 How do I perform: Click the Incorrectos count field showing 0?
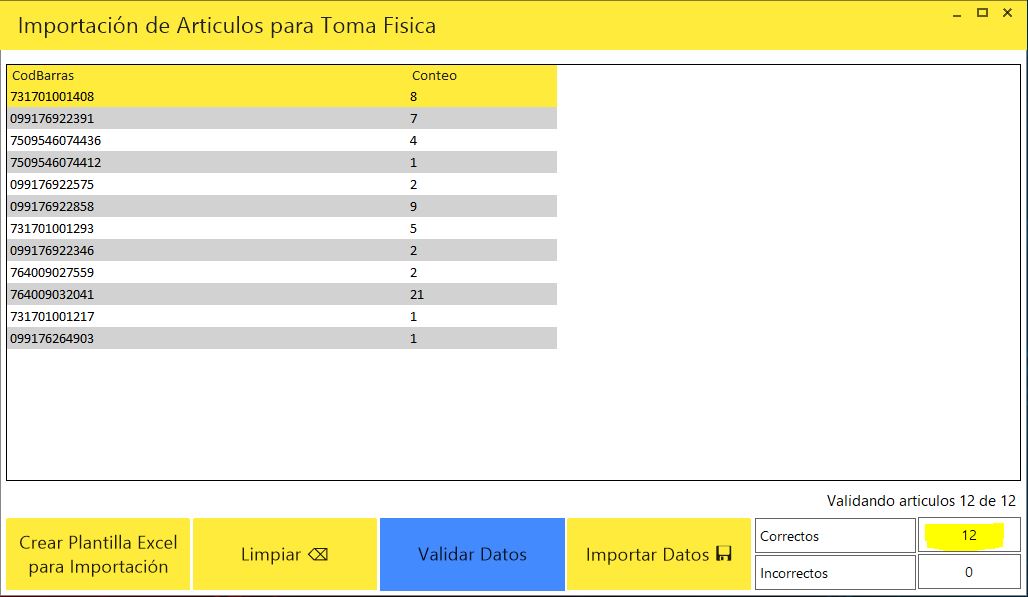point(968,573)
